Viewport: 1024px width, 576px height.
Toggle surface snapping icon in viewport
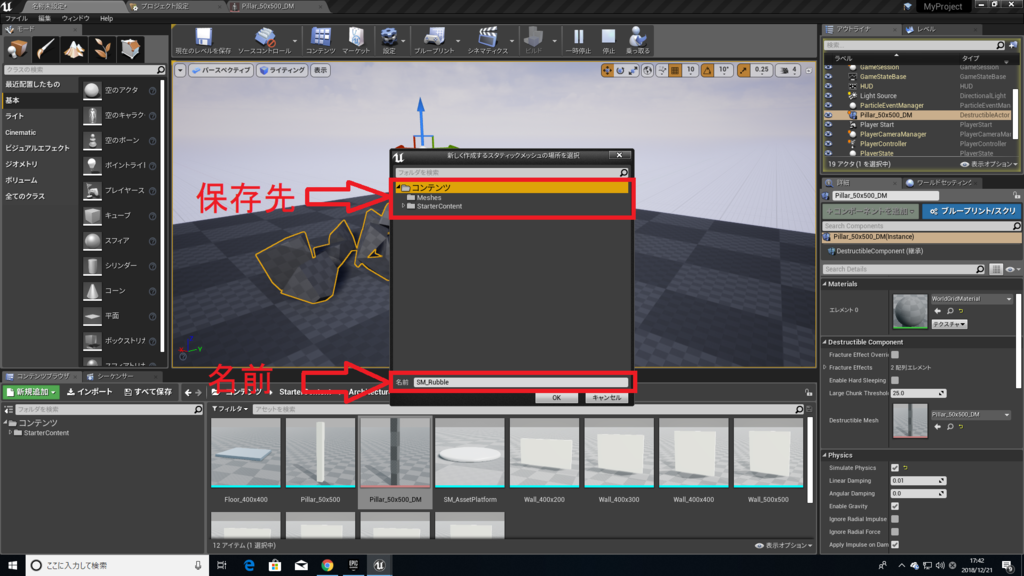coord(662,71)
